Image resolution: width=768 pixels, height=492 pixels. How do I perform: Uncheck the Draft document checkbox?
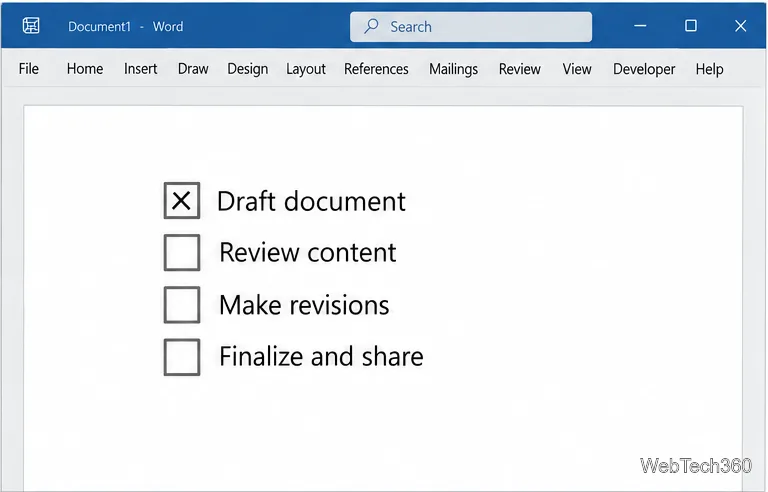182,200
